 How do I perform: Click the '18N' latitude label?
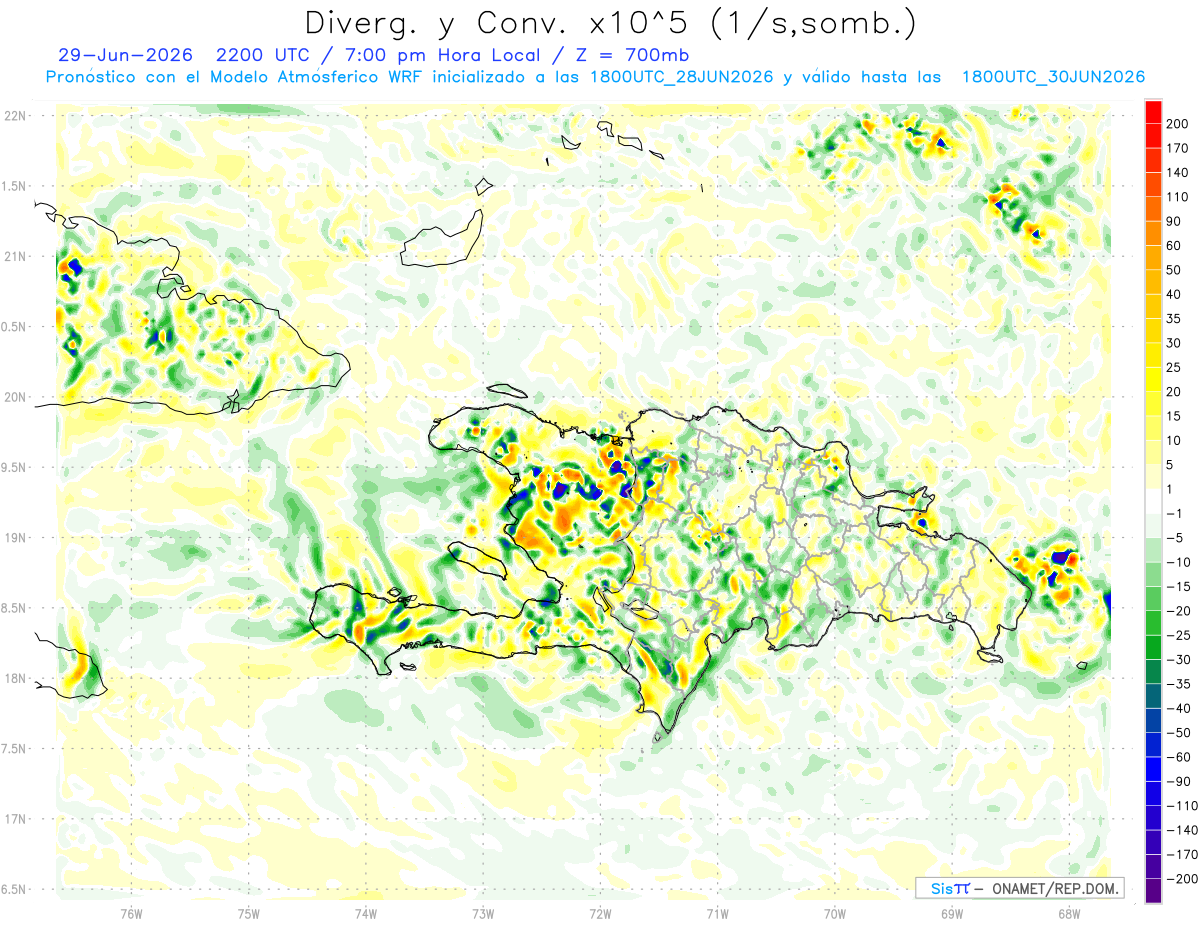pos(14,679)
